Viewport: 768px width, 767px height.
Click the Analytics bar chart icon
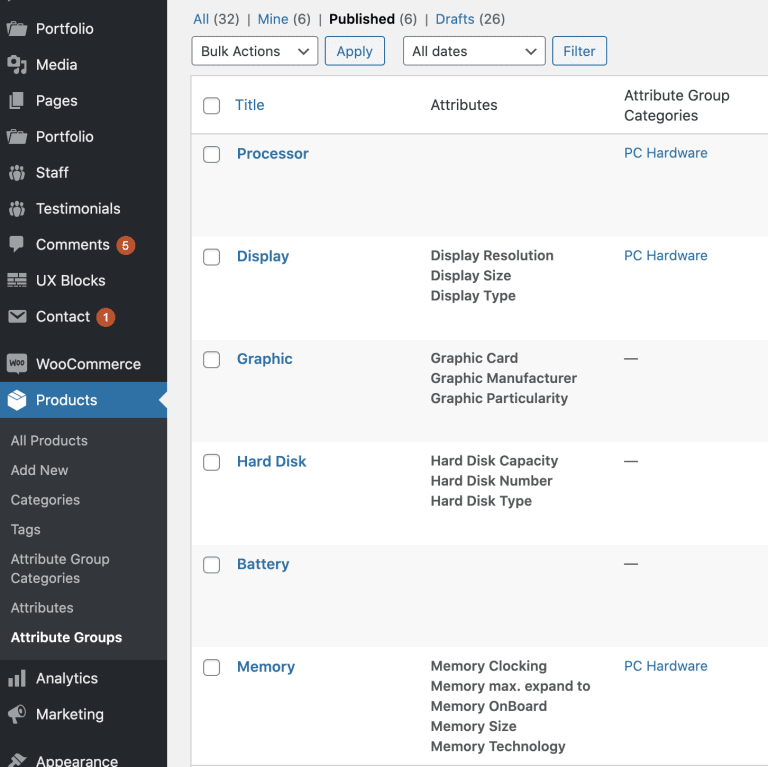(17, 679)
